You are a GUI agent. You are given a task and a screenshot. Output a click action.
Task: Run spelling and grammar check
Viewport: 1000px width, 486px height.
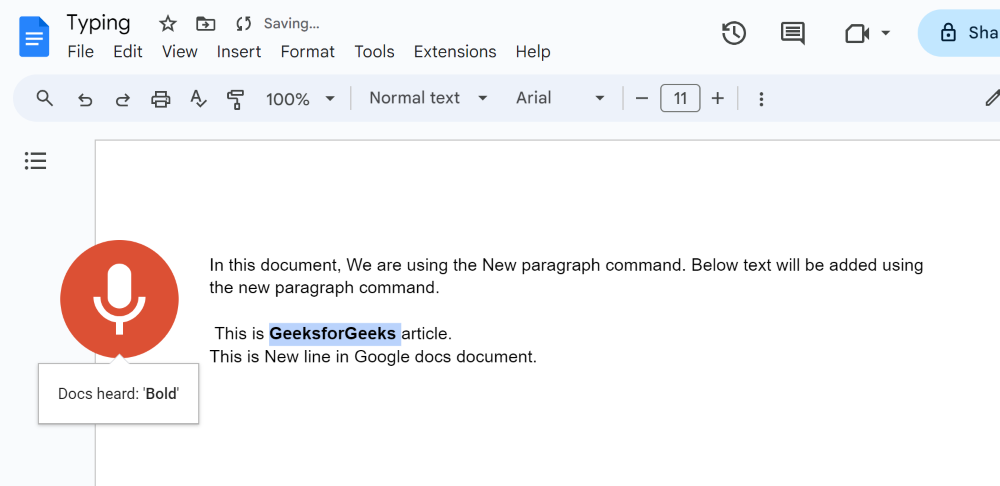[198, 99]
